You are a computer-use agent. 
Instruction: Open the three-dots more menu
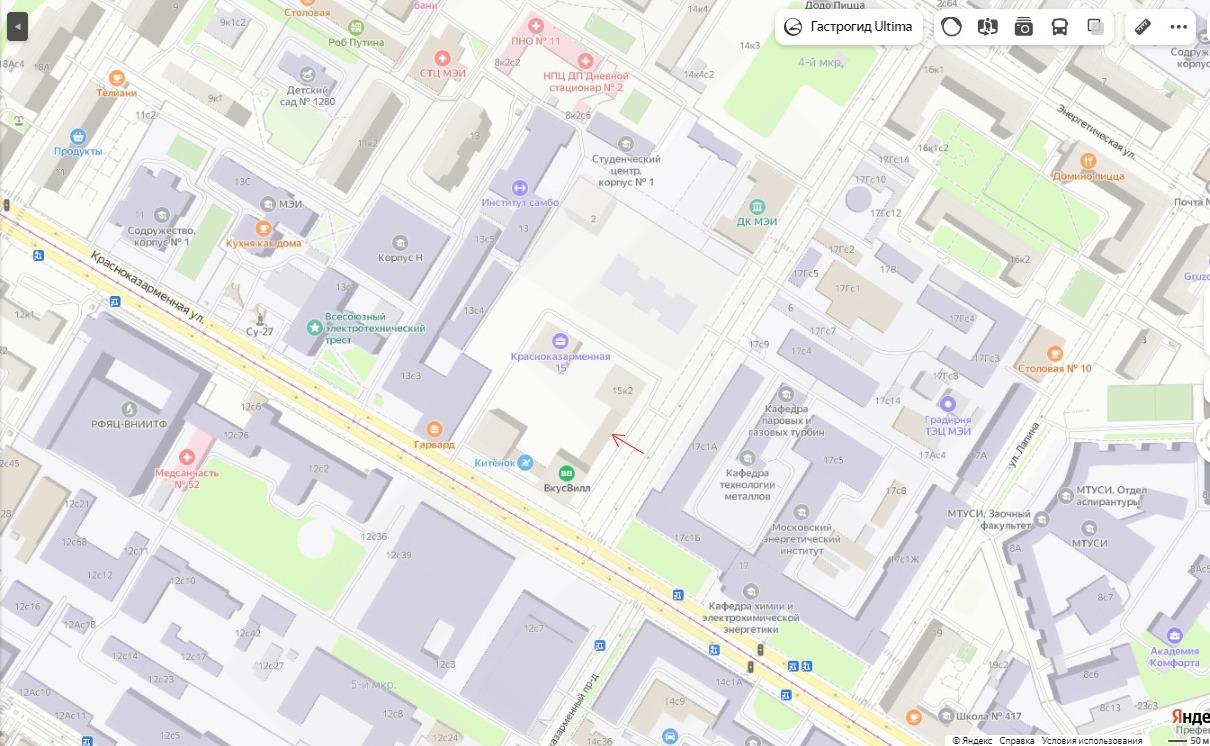click(x=1179, y=27)
